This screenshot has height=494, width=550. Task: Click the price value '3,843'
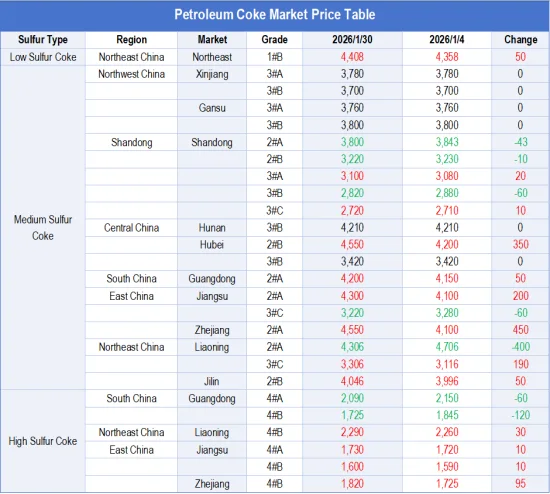click(x=447, y=142)
